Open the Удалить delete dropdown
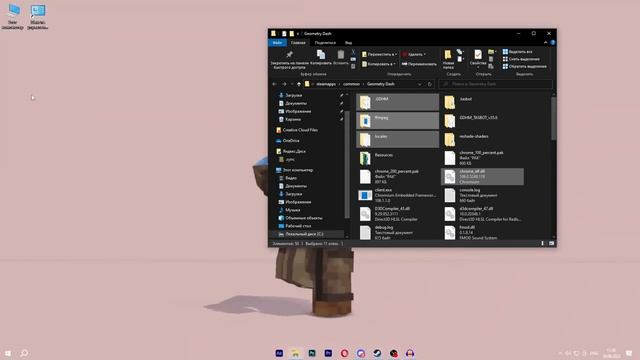The image size is (640, 360). 414,54
